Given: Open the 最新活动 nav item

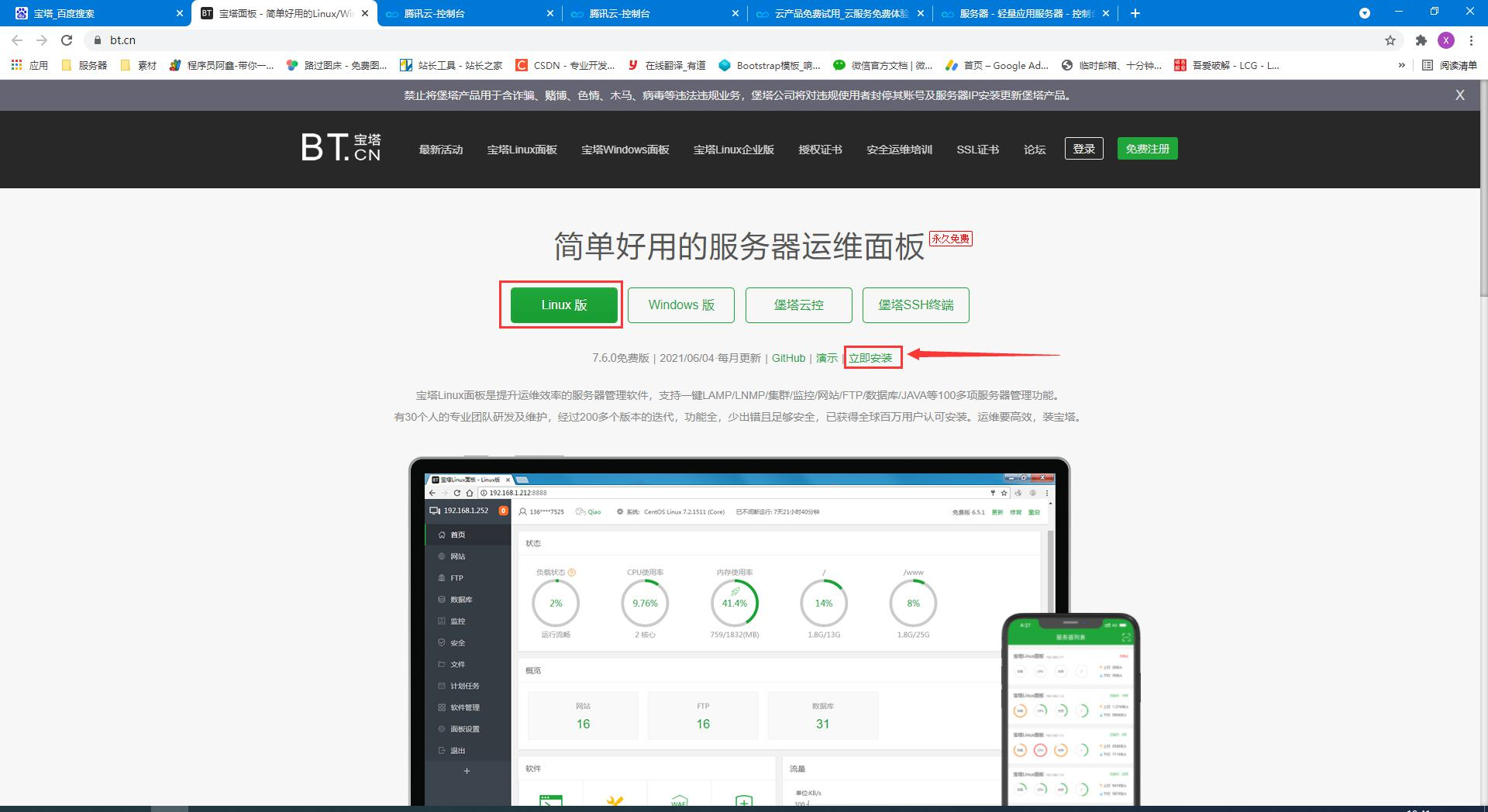Looking at the screenshot, I should (x=441, y=150).
